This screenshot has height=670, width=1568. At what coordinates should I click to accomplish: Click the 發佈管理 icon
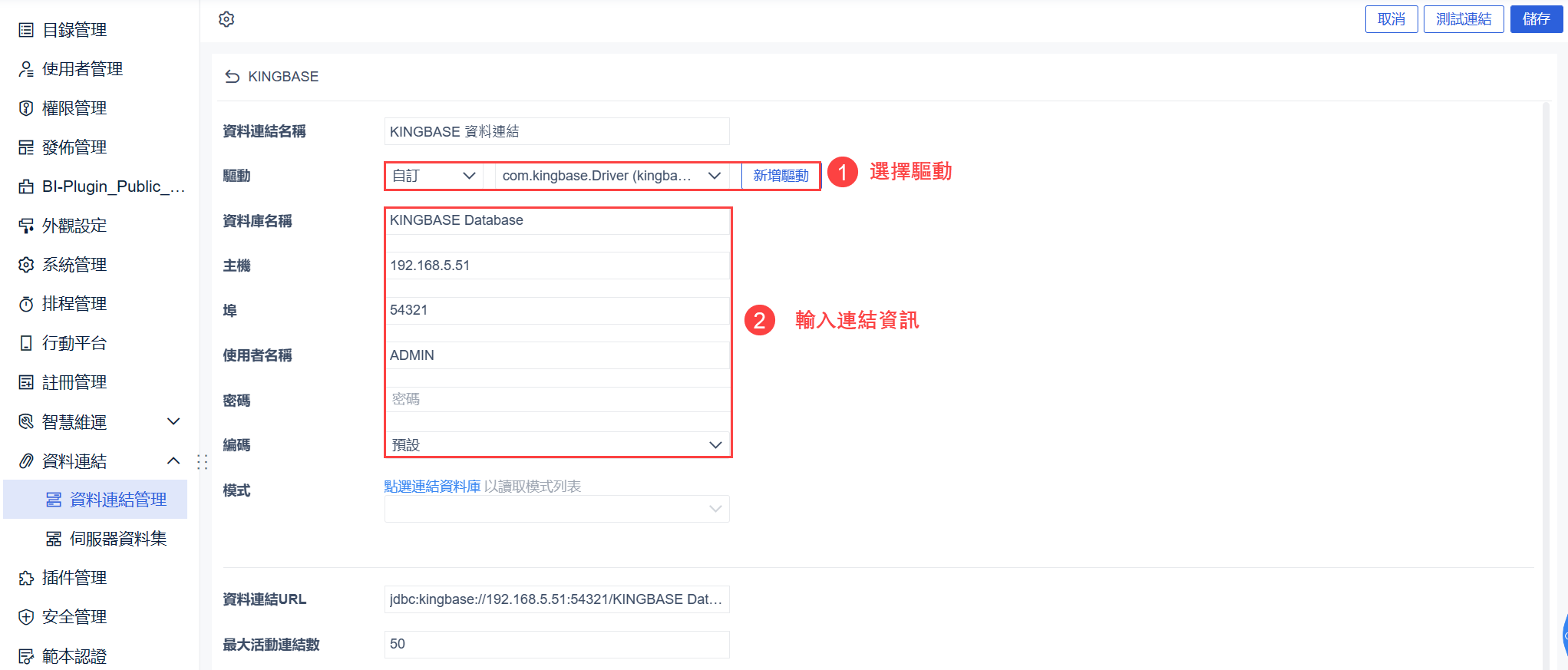click(26, 147)
